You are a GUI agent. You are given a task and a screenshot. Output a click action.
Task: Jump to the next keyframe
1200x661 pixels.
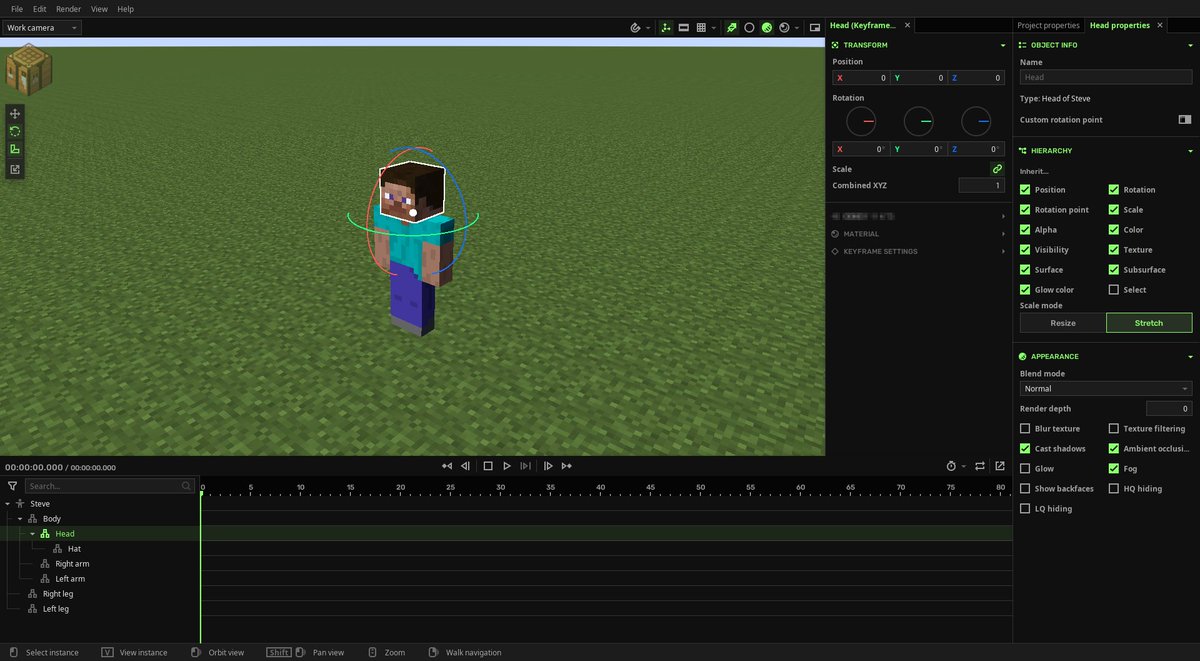tap(567, 466)
